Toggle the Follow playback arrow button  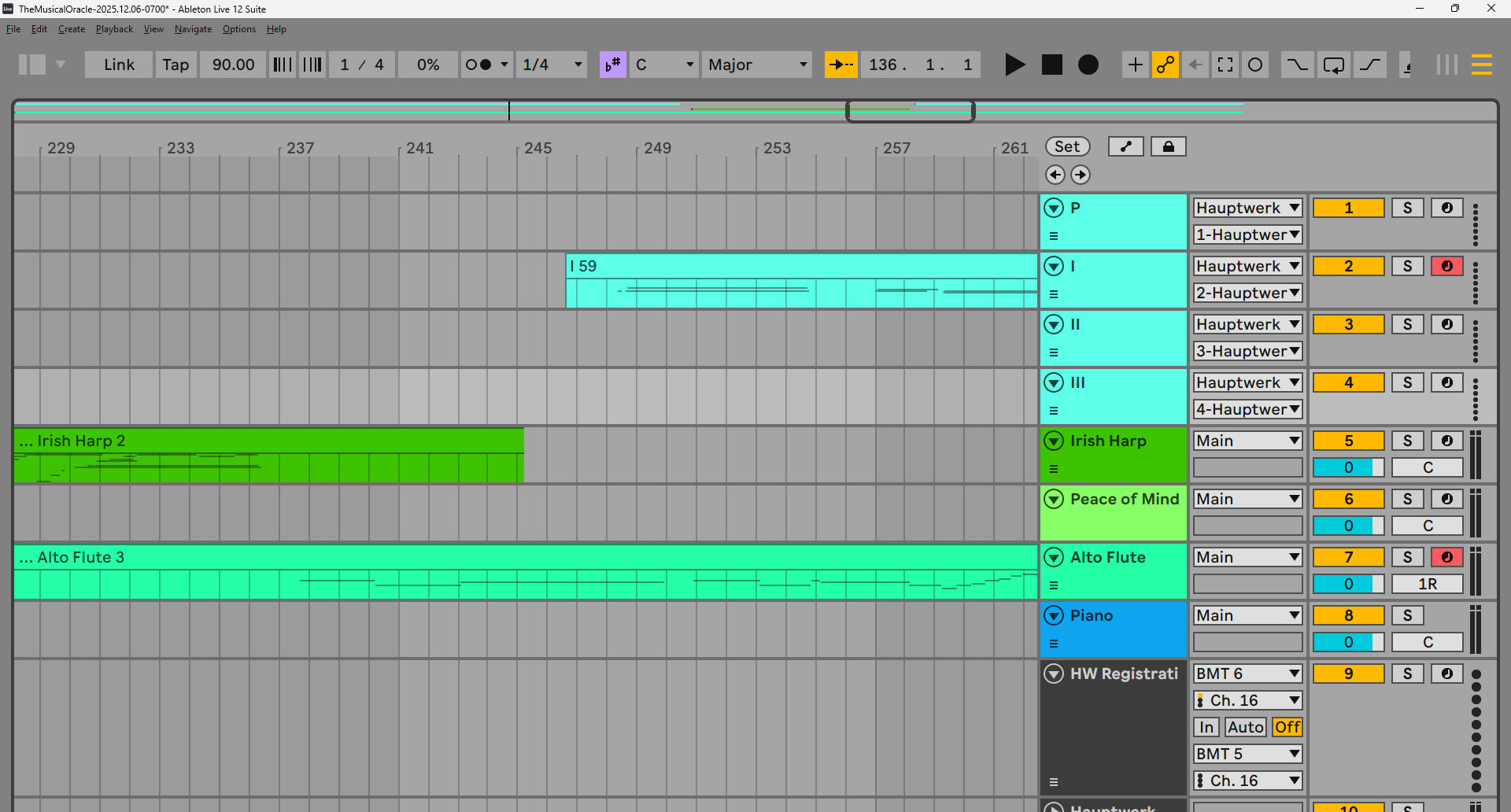(840, 65)
